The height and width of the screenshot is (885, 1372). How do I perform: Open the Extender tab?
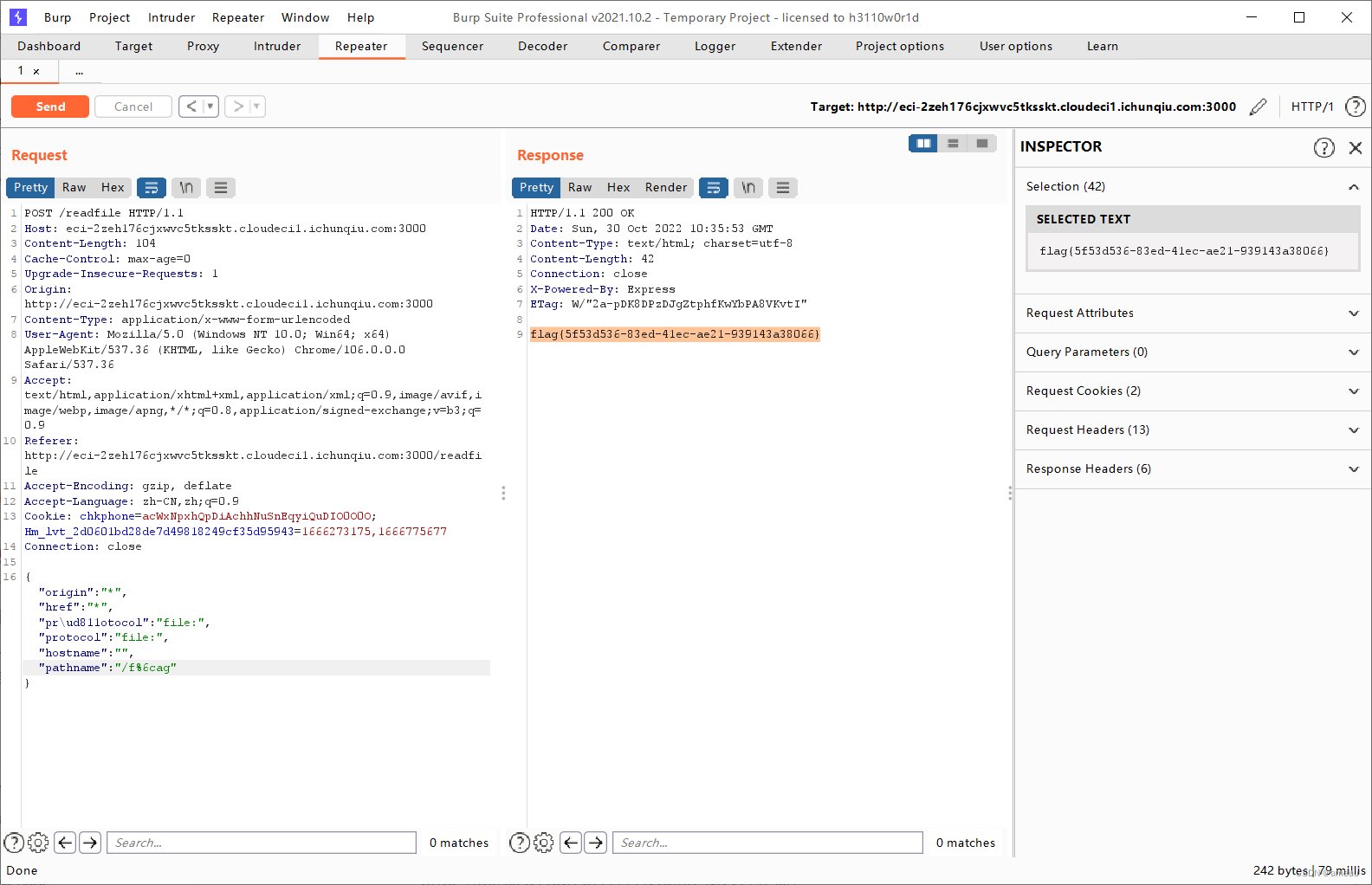[x=797, y=47]
